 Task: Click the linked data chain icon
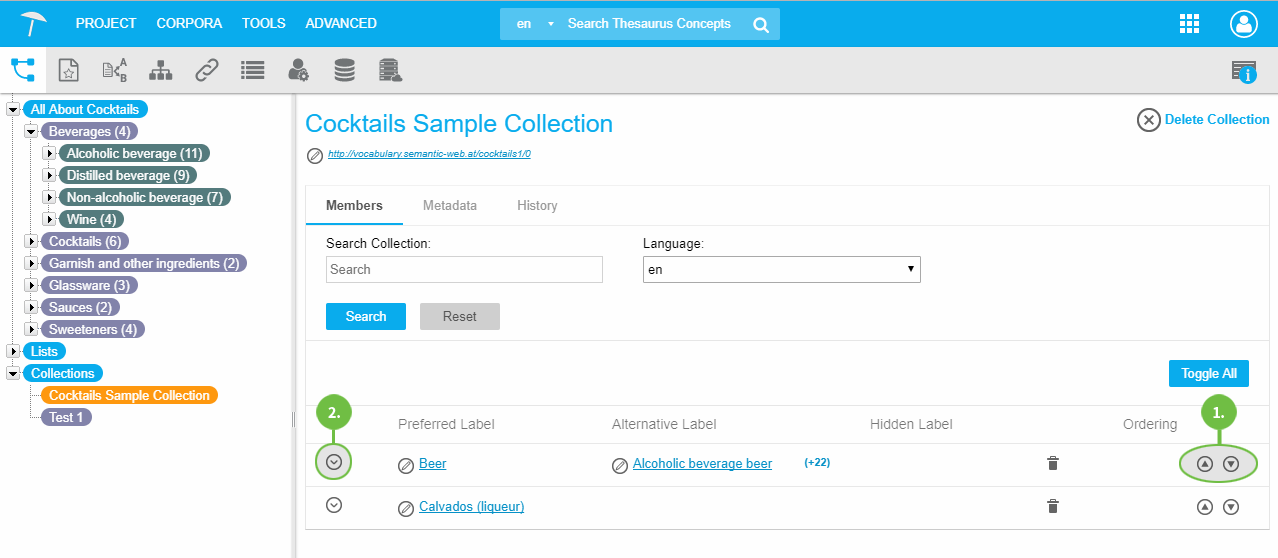207,70
